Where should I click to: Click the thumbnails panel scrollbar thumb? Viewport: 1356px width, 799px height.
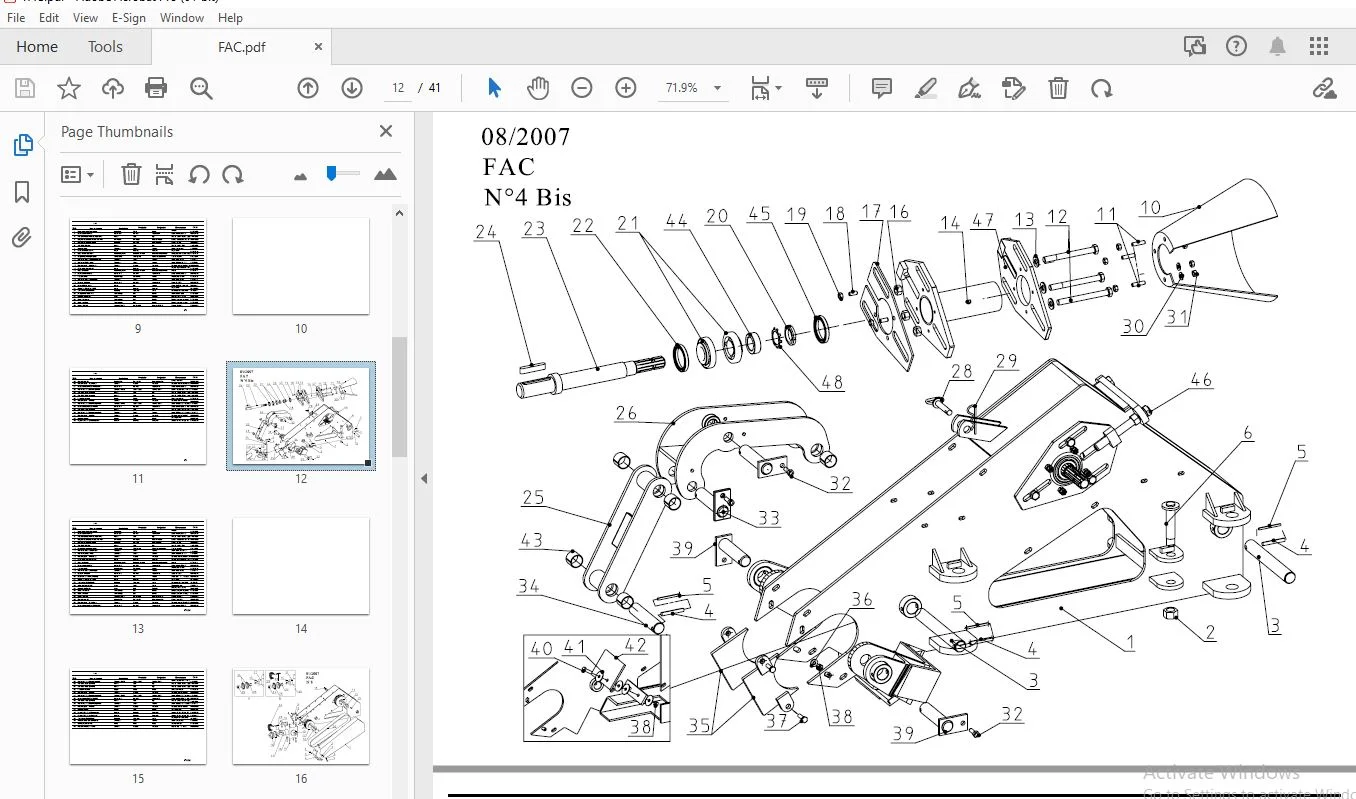[x=399, y=397]
